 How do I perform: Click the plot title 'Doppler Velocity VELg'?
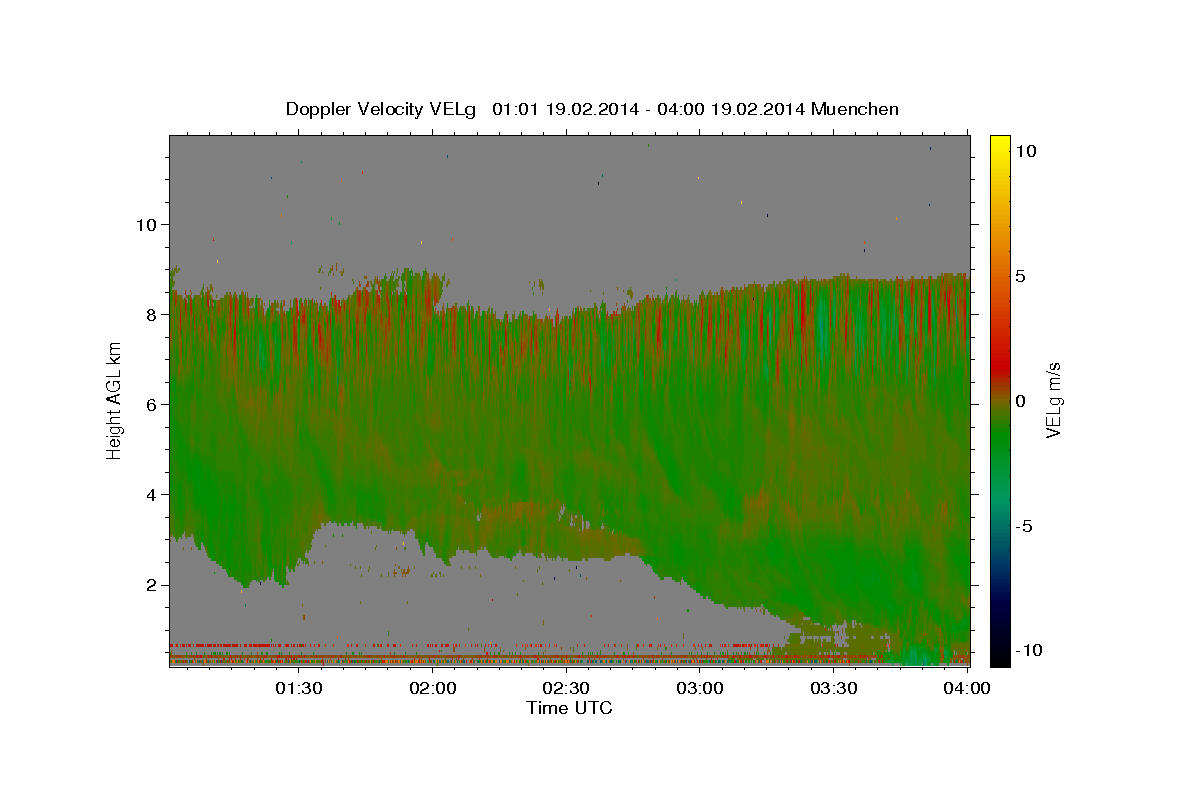(383, 109)
